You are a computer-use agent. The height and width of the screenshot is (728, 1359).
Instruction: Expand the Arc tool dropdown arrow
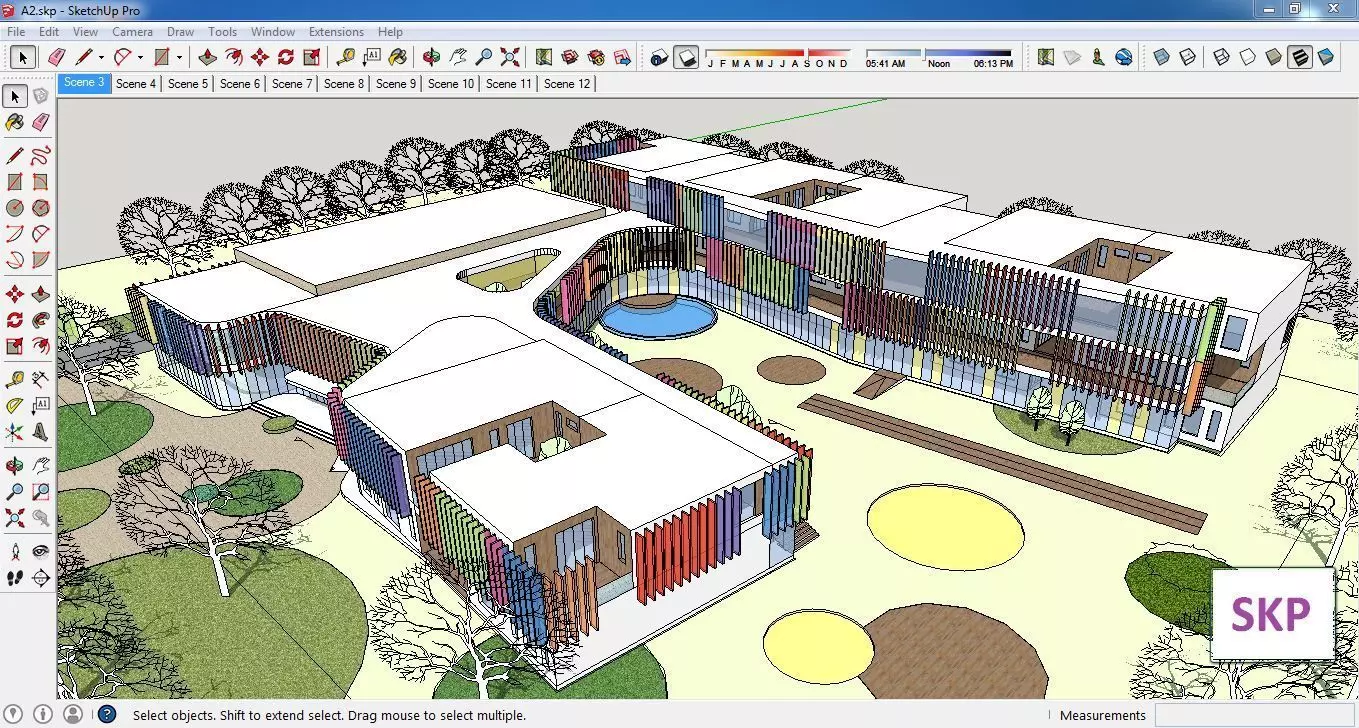[140, 57]
